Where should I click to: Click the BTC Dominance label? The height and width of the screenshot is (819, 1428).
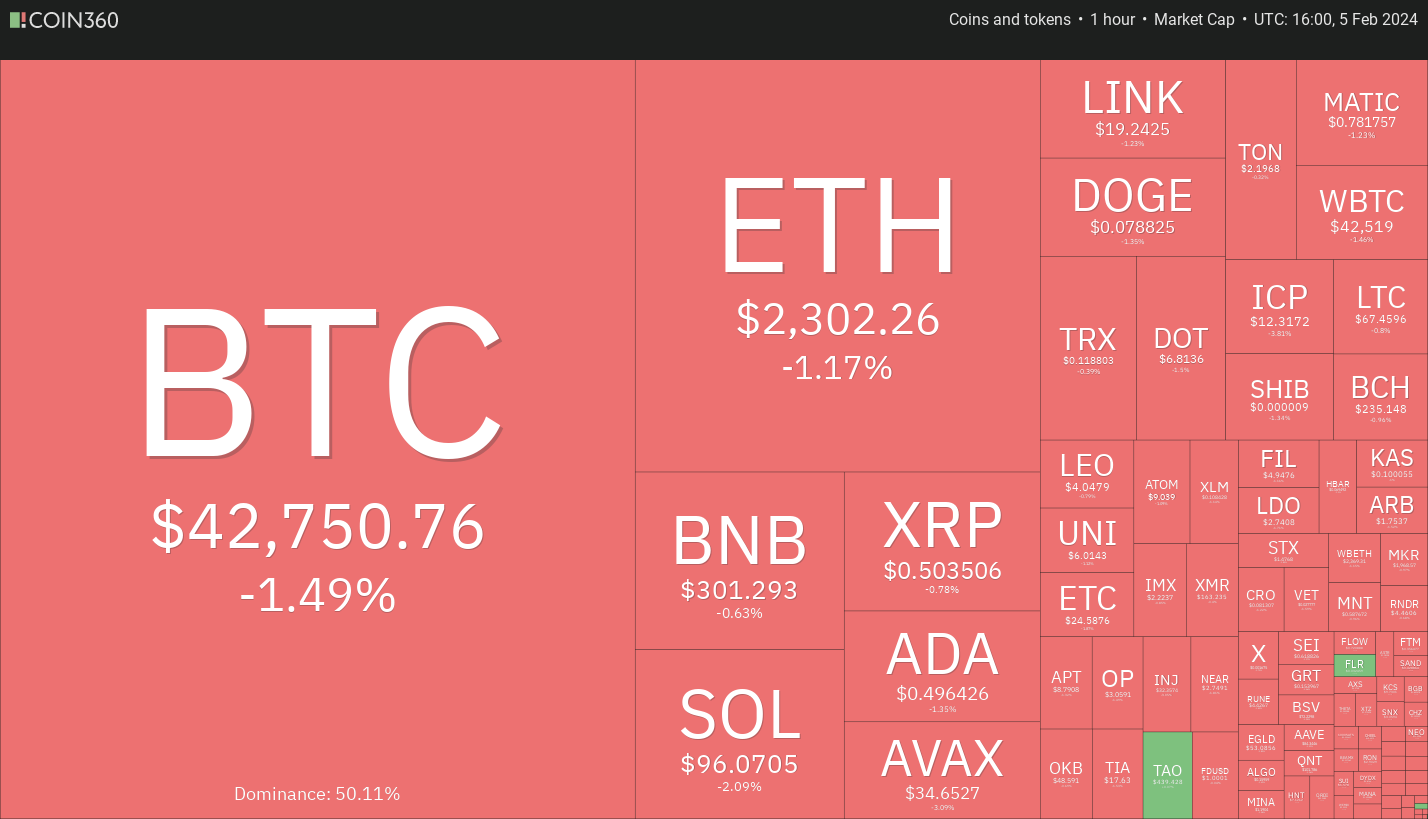pyautogui.click(x=317, y=794)
